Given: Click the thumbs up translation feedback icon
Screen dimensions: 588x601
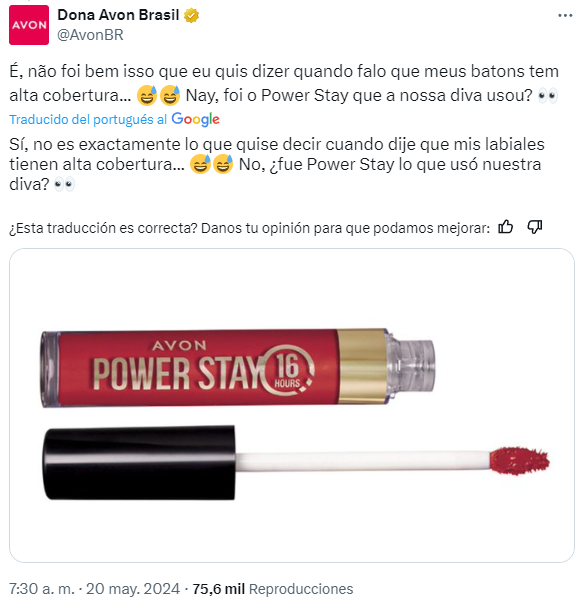Looking at the screenshot, I should (x=506, y=227).
